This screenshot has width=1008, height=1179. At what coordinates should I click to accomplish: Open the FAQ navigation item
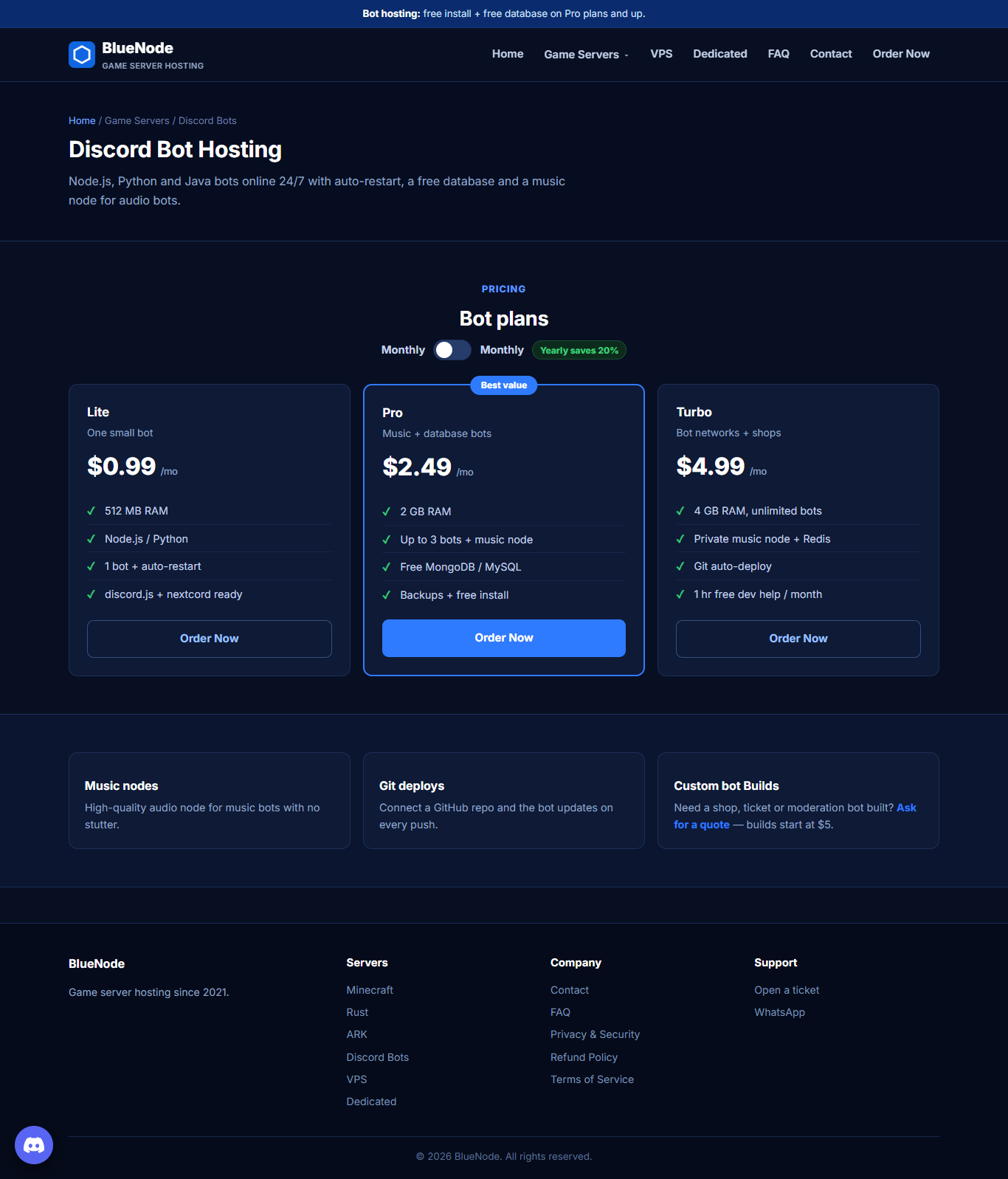click(x=779, y=54)
